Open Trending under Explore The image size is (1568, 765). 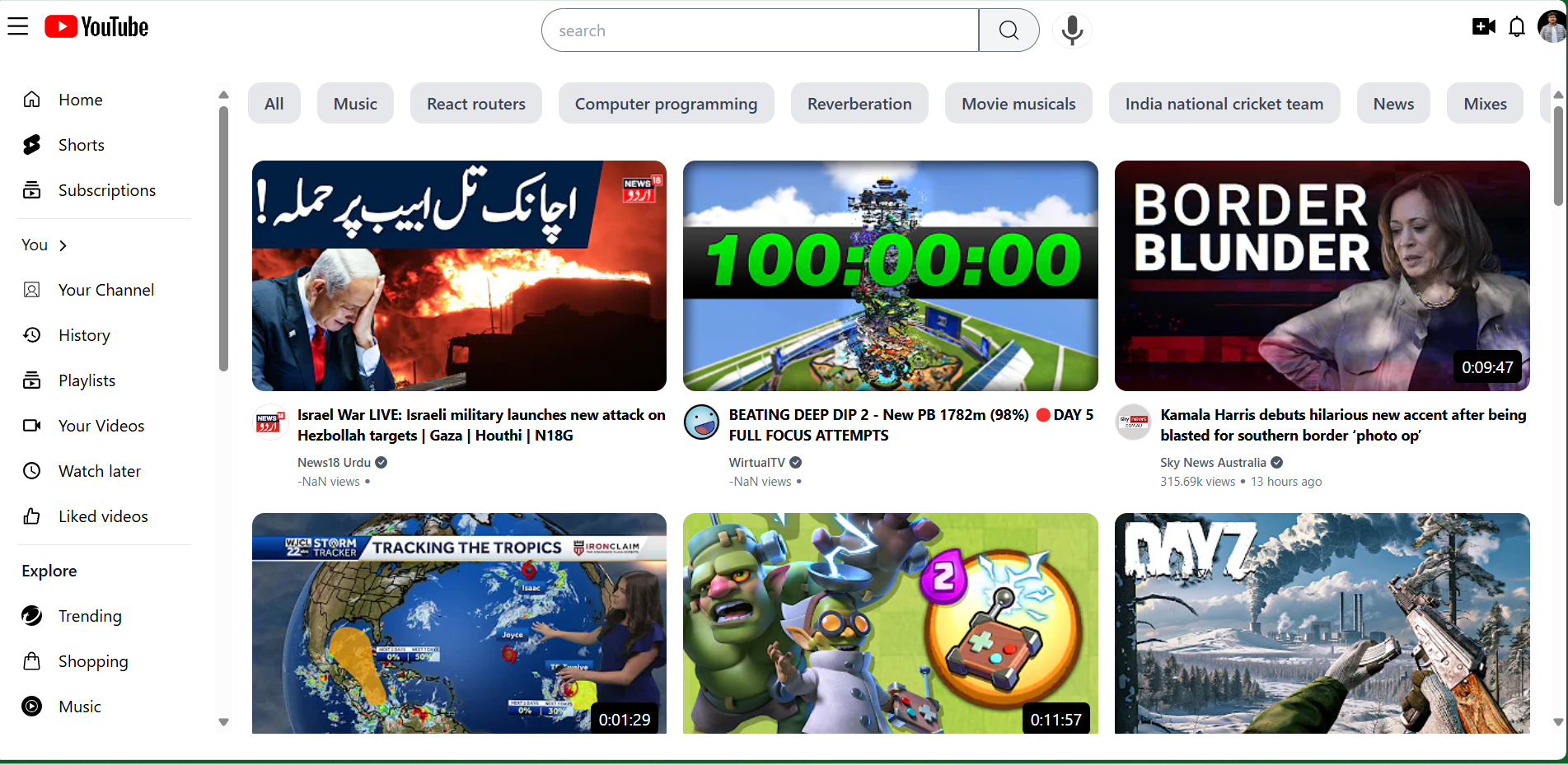tap(90, 616)
